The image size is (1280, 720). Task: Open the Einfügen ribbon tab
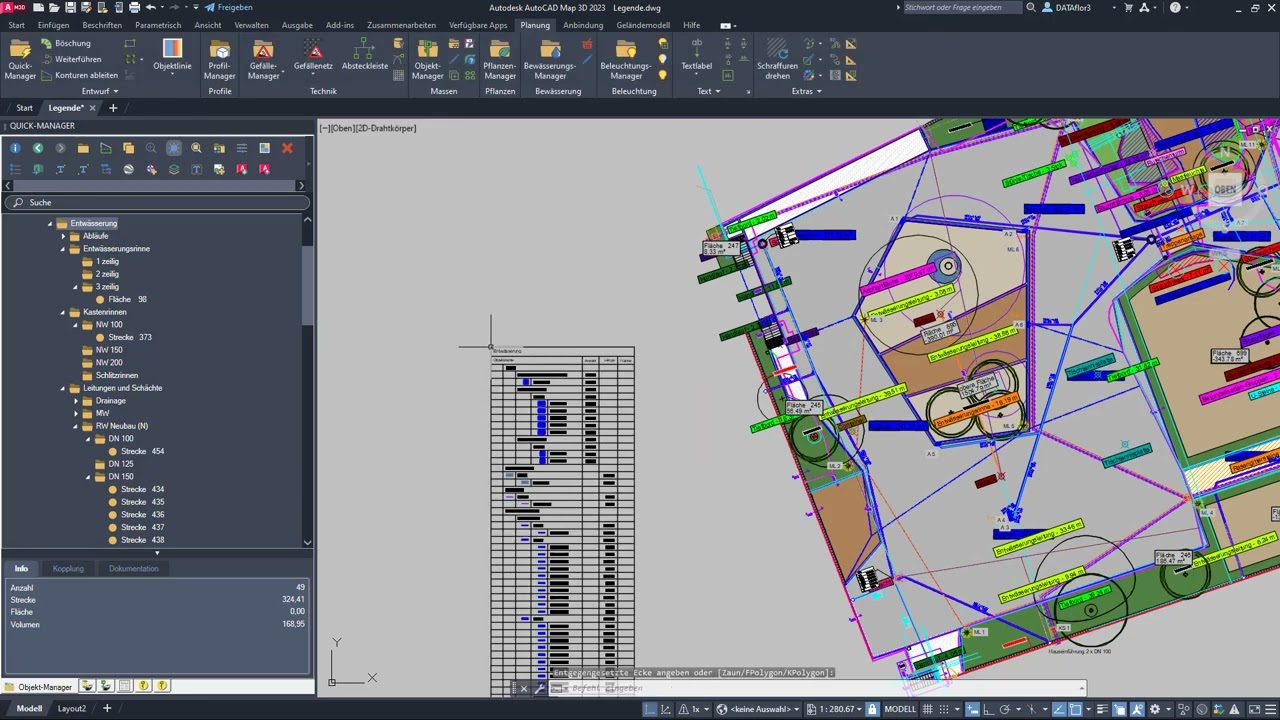pyautogui.click(x=54, y=25)
